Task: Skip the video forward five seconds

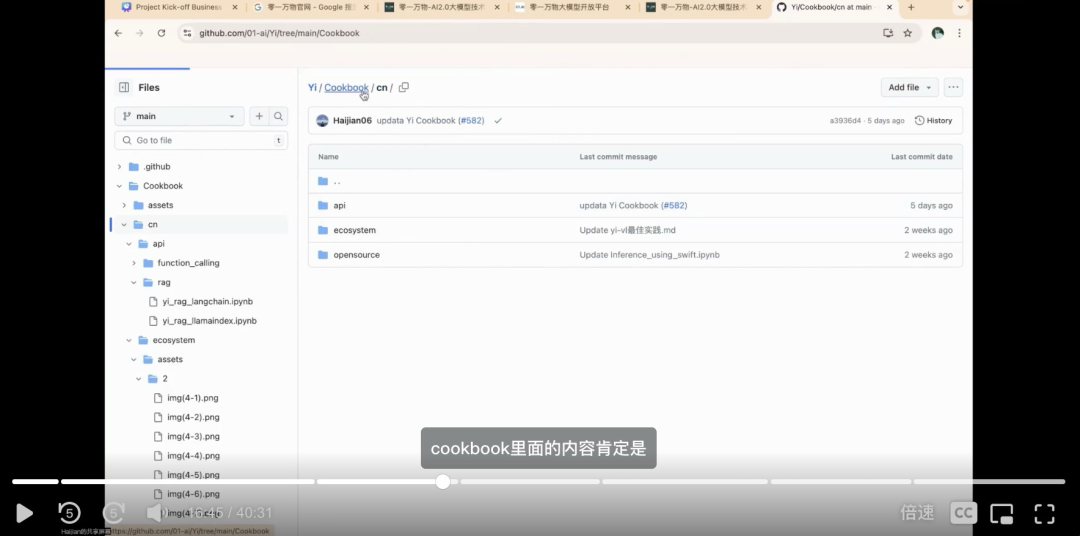Action: coord(114,513)
